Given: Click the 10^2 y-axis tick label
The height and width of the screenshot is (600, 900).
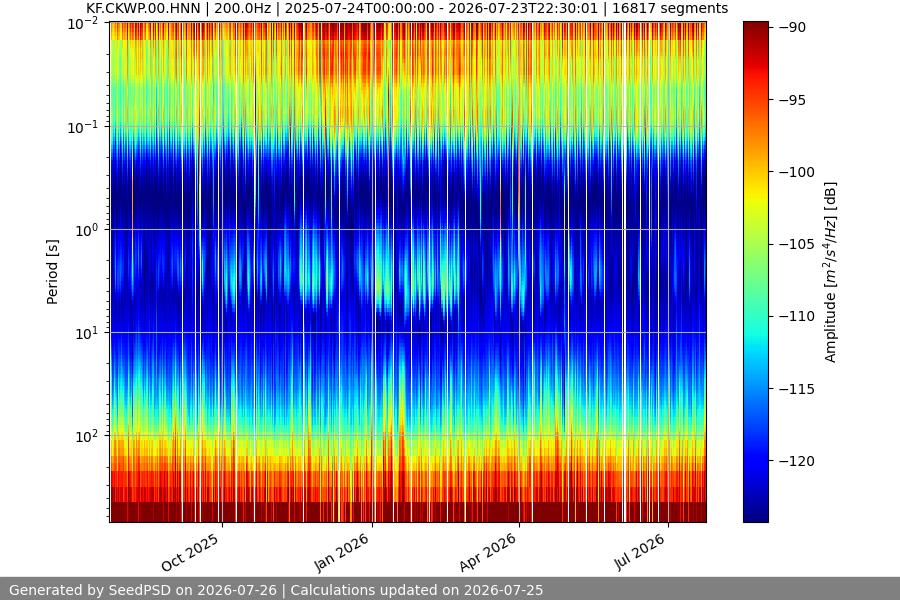Looking at the screenshot, I should pyautogui.click(x=87, y=436).
